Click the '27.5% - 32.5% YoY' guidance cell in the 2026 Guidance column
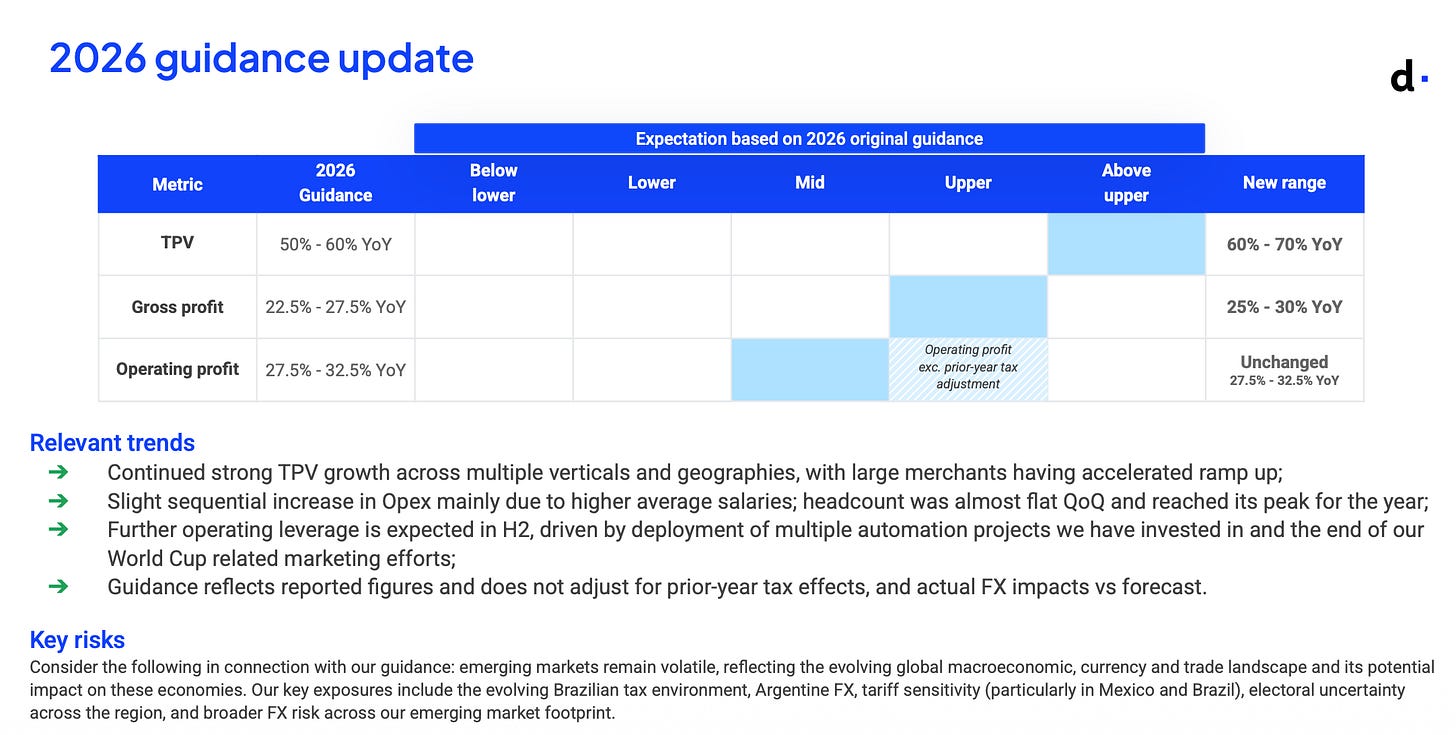The image size is (1456, 735). 336,370
